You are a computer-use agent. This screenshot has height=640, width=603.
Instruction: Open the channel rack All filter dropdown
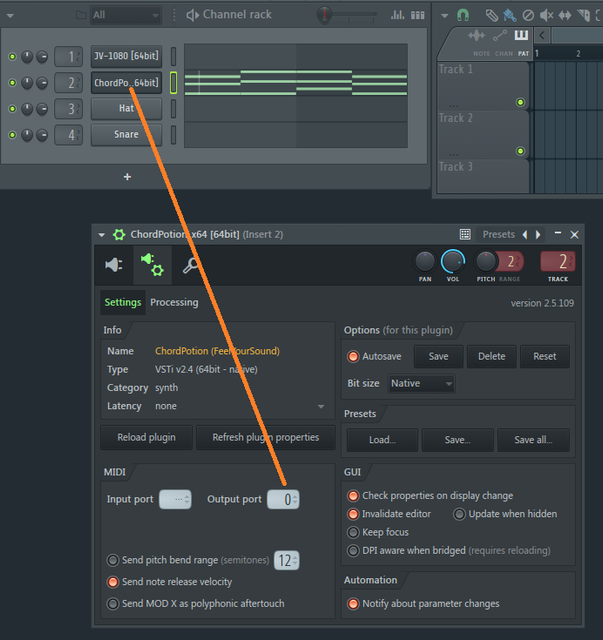coord(126,15)
